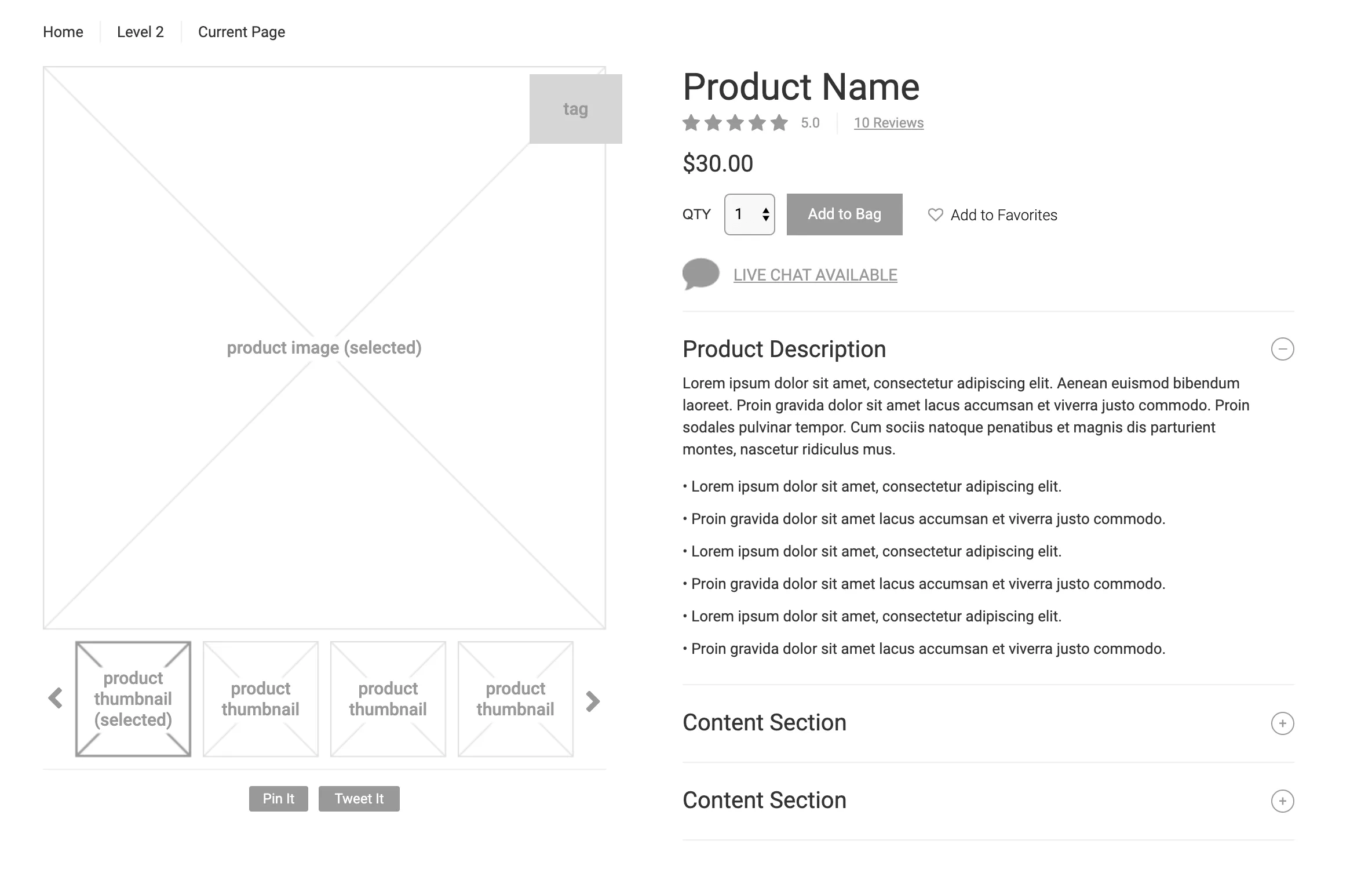Expand the second Content Section
This screenshot has width=1372, height=873.
[1282, 801]
